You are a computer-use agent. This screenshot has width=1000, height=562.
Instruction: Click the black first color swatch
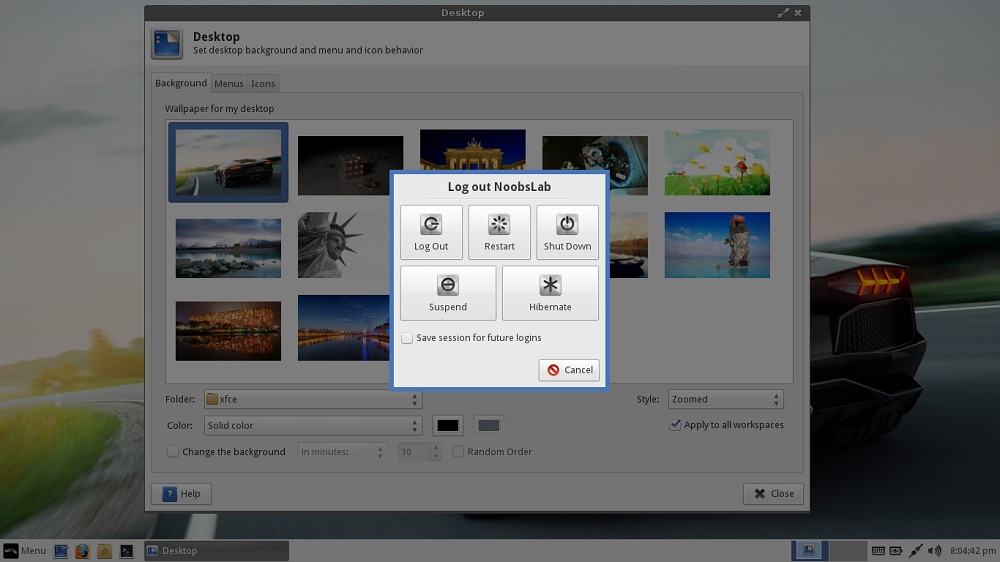(448, 425)
